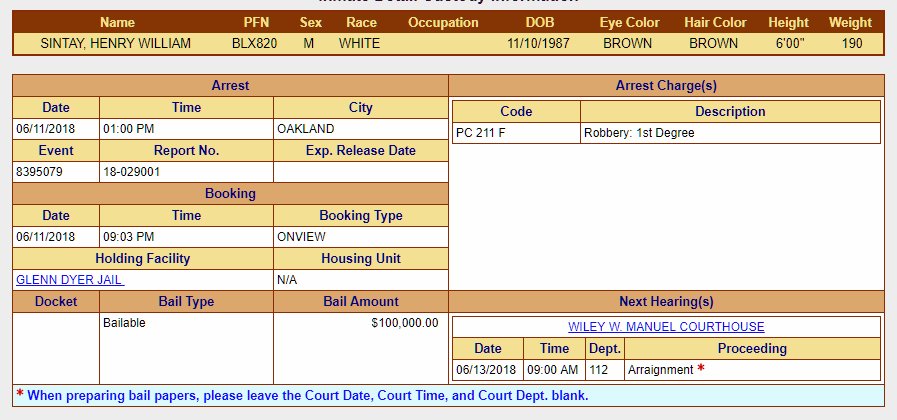Click the Arraignment proceeding cell
Image resolution: width=897 pixels, height=420 pixels.
point(660,370)
